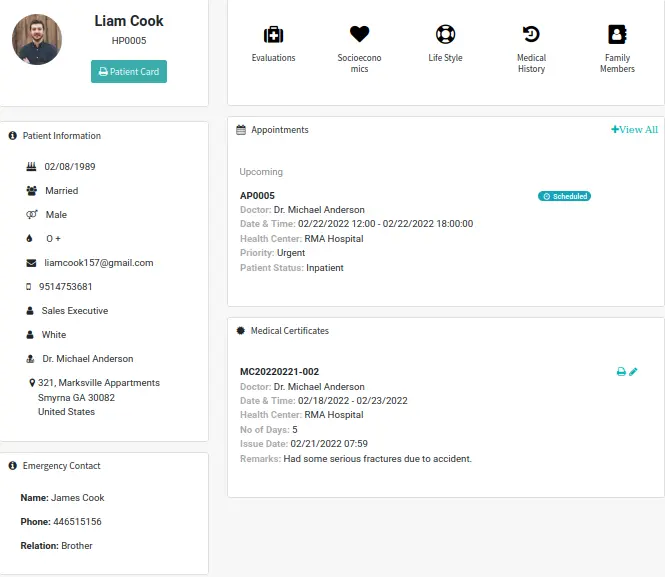
Task: Open appointment AP0005
Action: 257,196
